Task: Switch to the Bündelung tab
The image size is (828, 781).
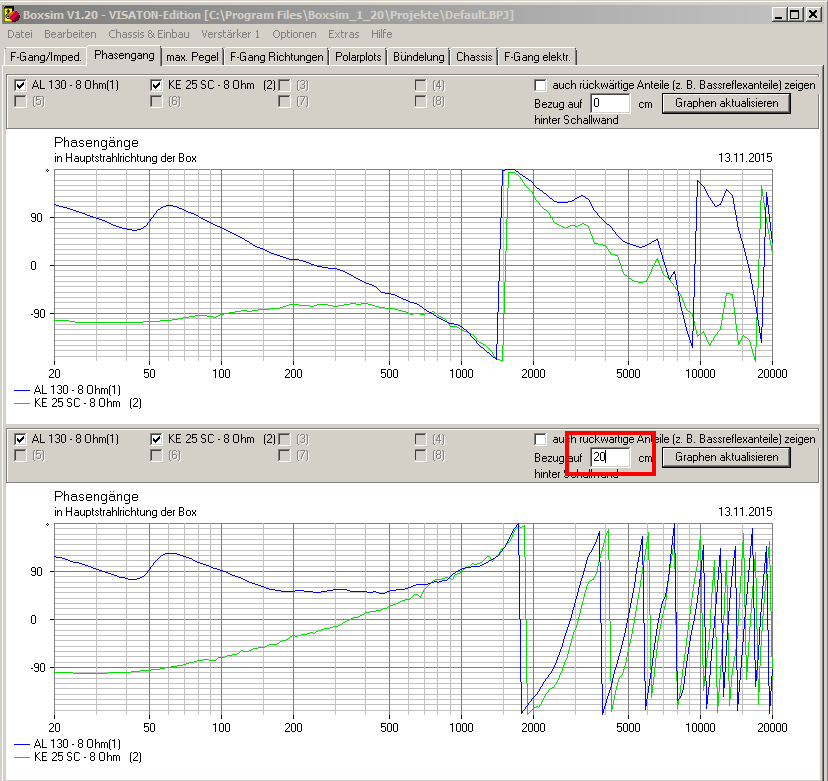Action: pyautogui.click(x=418, y=57)
